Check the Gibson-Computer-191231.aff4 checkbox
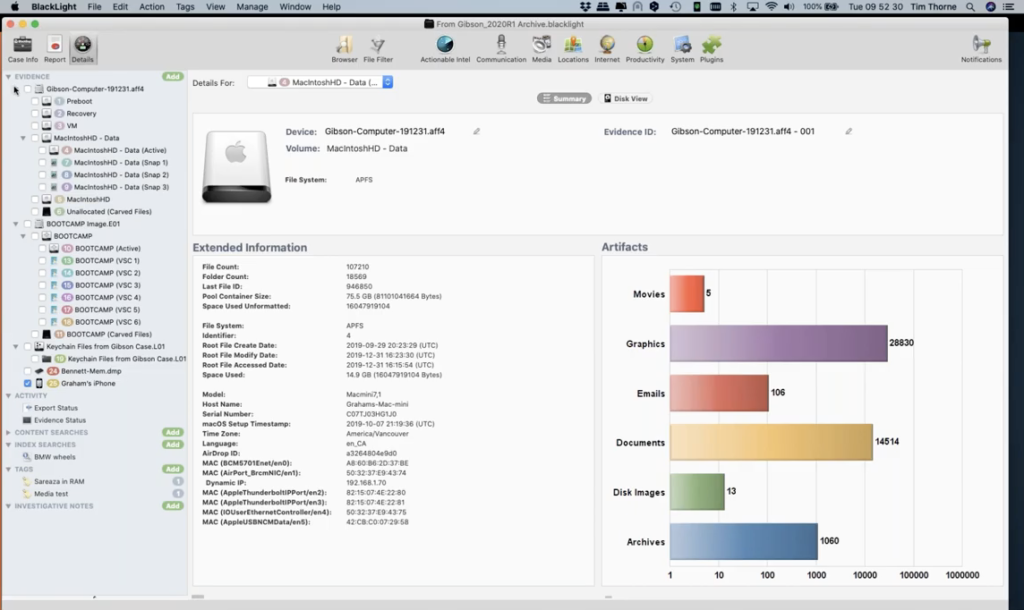The height and width of the screenshot is (610, 1024). (27, 89)
